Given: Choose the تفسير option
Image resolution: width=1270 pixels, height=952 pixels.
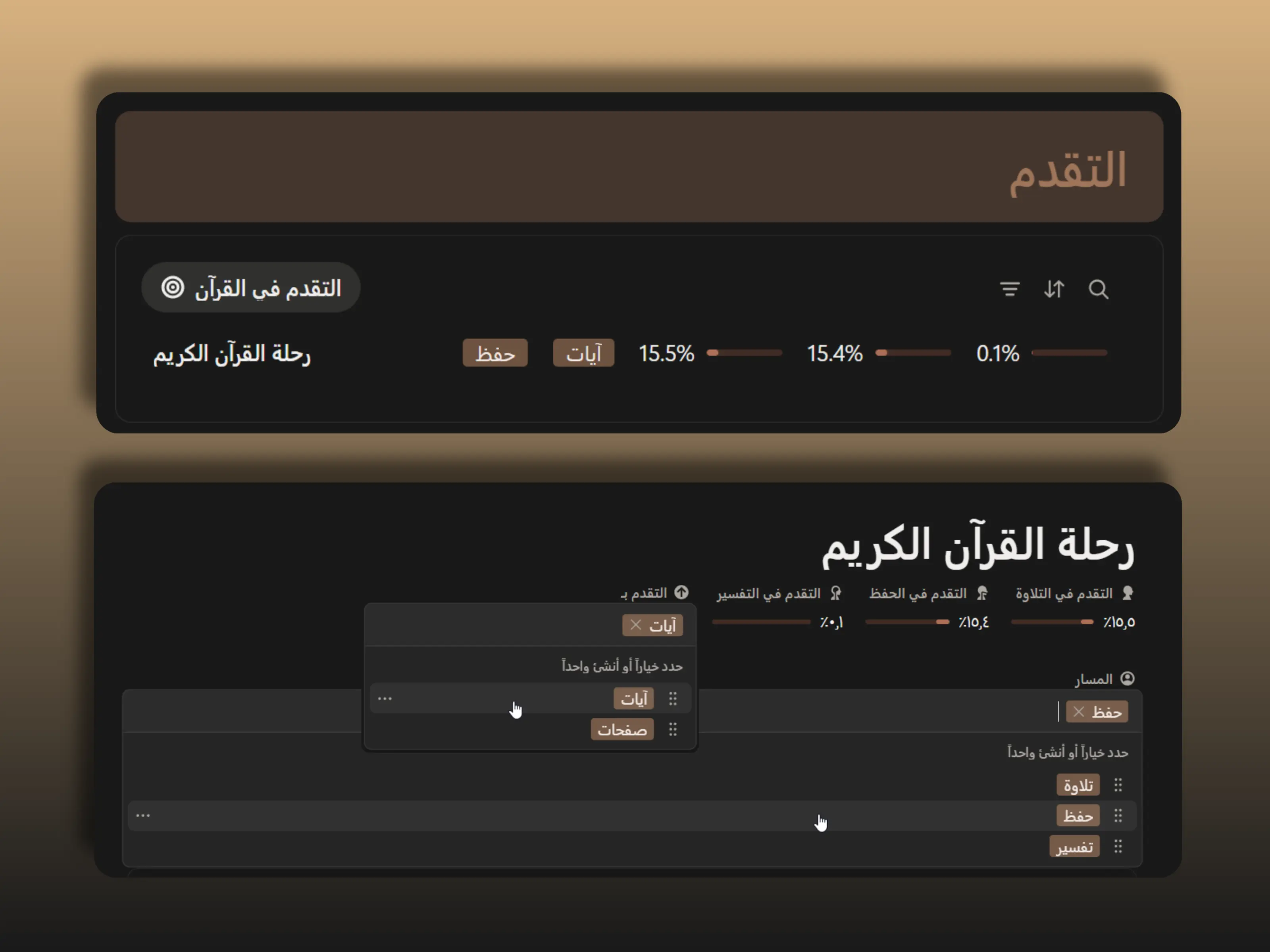Looking at the screenshot, I should (x=1074, y=846).
